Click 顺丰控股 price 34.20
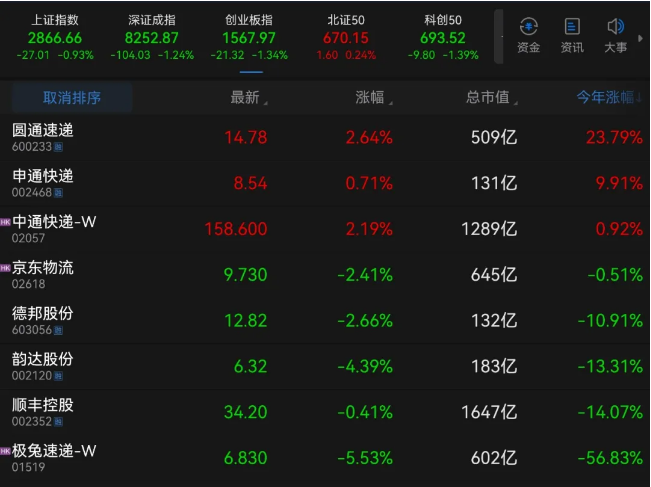The height and width of the screenshot is (487, 651). tap(246, 412)
